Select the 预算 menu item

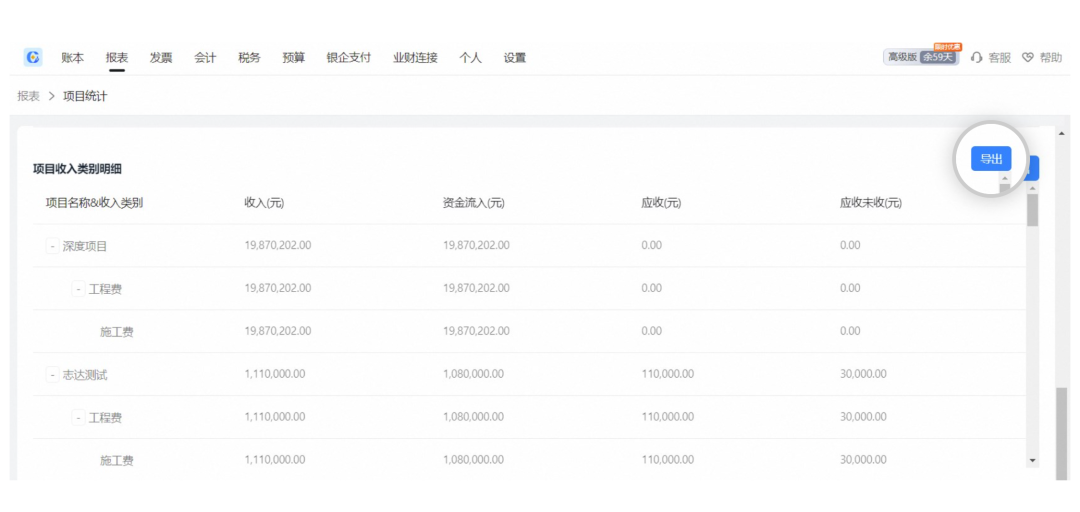click(x=294, y=58)
